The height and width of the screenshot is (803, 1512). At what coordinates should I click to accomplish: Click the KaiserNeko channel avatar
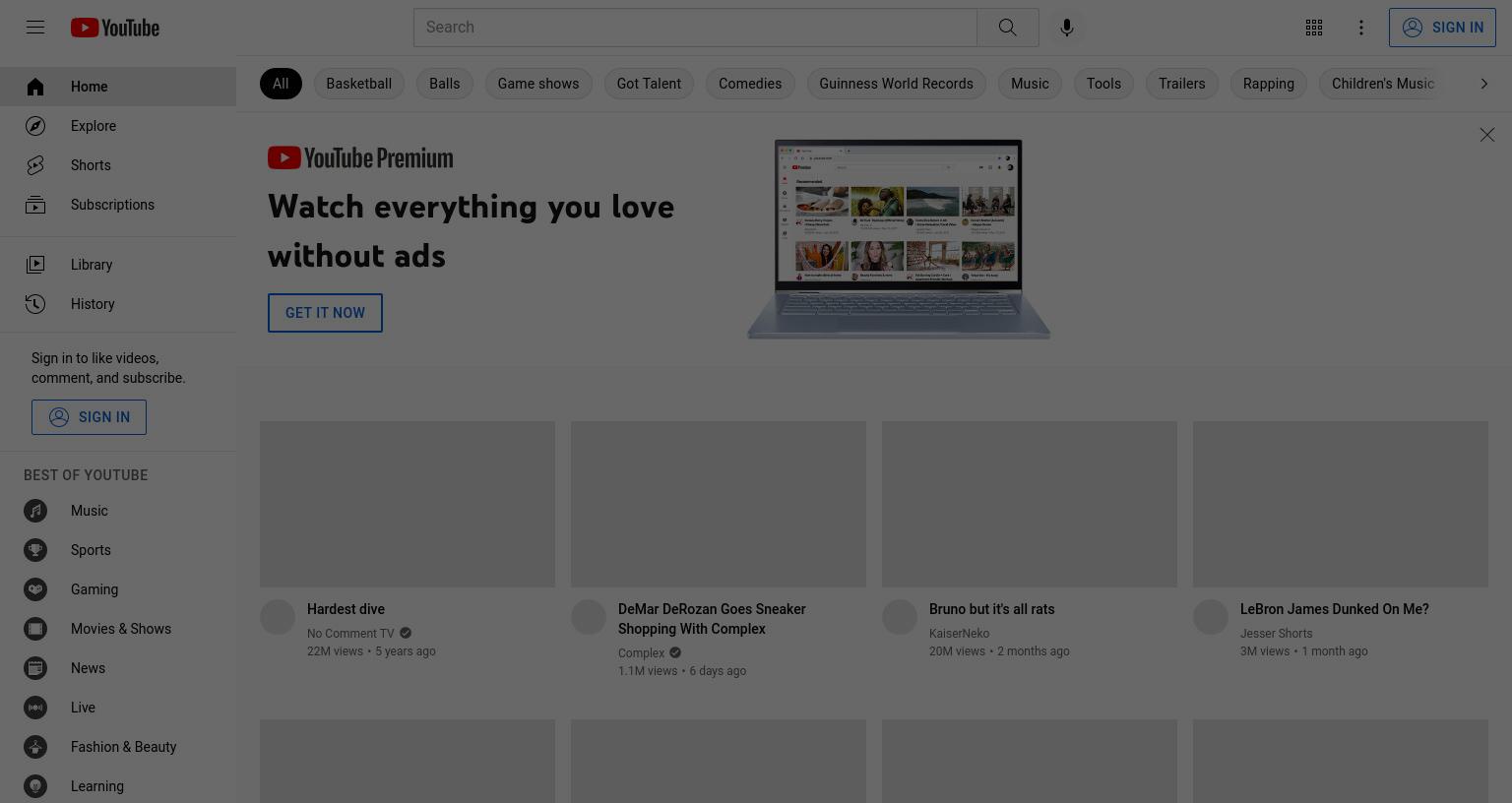point(900,617)
